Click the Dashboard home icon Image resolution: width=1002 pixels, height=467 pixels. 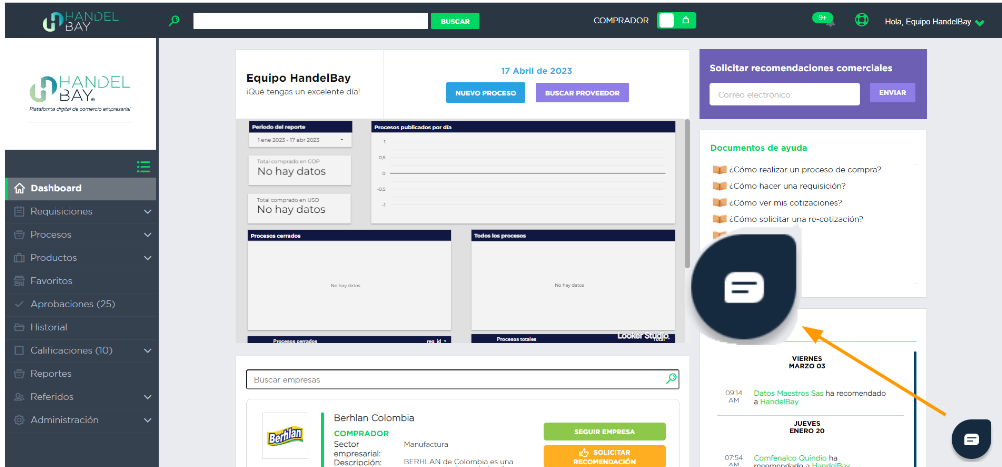(19, 188)
